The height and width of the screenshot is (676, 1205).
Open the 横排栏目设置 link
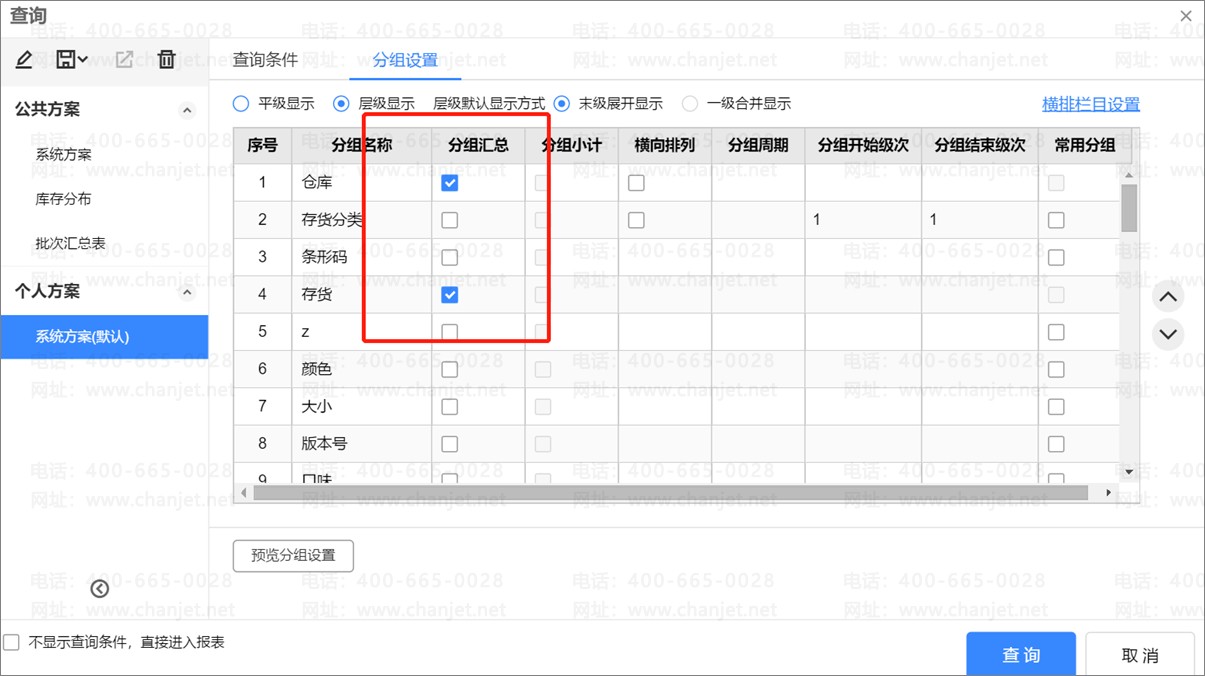click(1091, 104)
